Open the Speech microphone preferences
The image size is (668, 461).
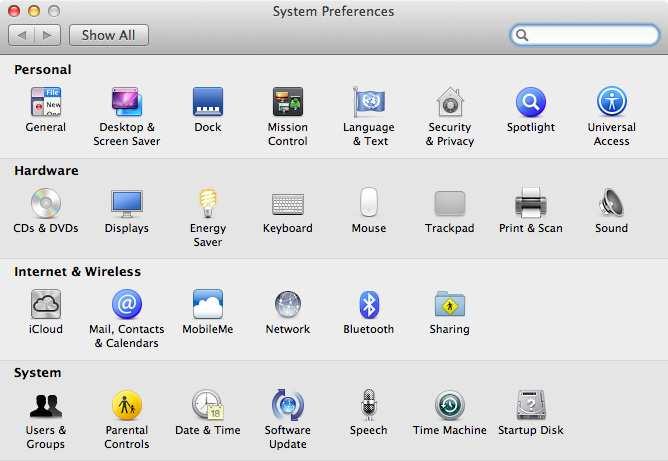(x=369, y=405)
